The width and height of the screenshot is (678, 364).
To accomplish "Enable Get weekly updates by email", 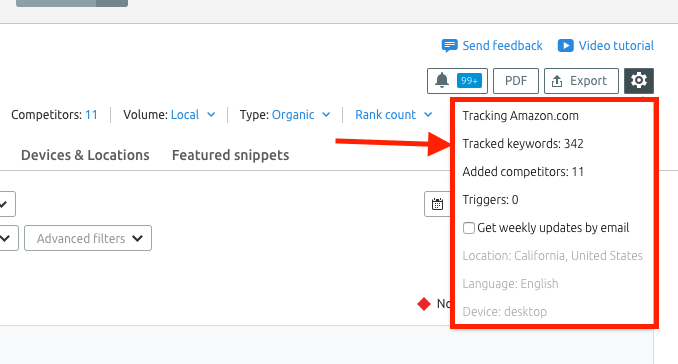I will point(469,228).
